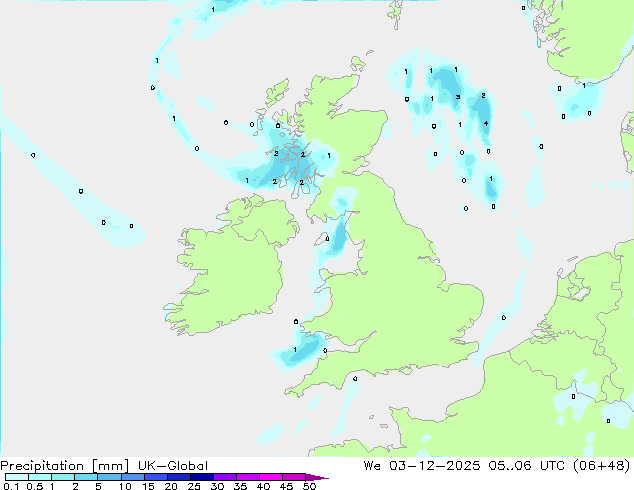Click the '4' precipitation value in North Sea
Viewport: 634px width, 490px height.
(x=486, y=123)
